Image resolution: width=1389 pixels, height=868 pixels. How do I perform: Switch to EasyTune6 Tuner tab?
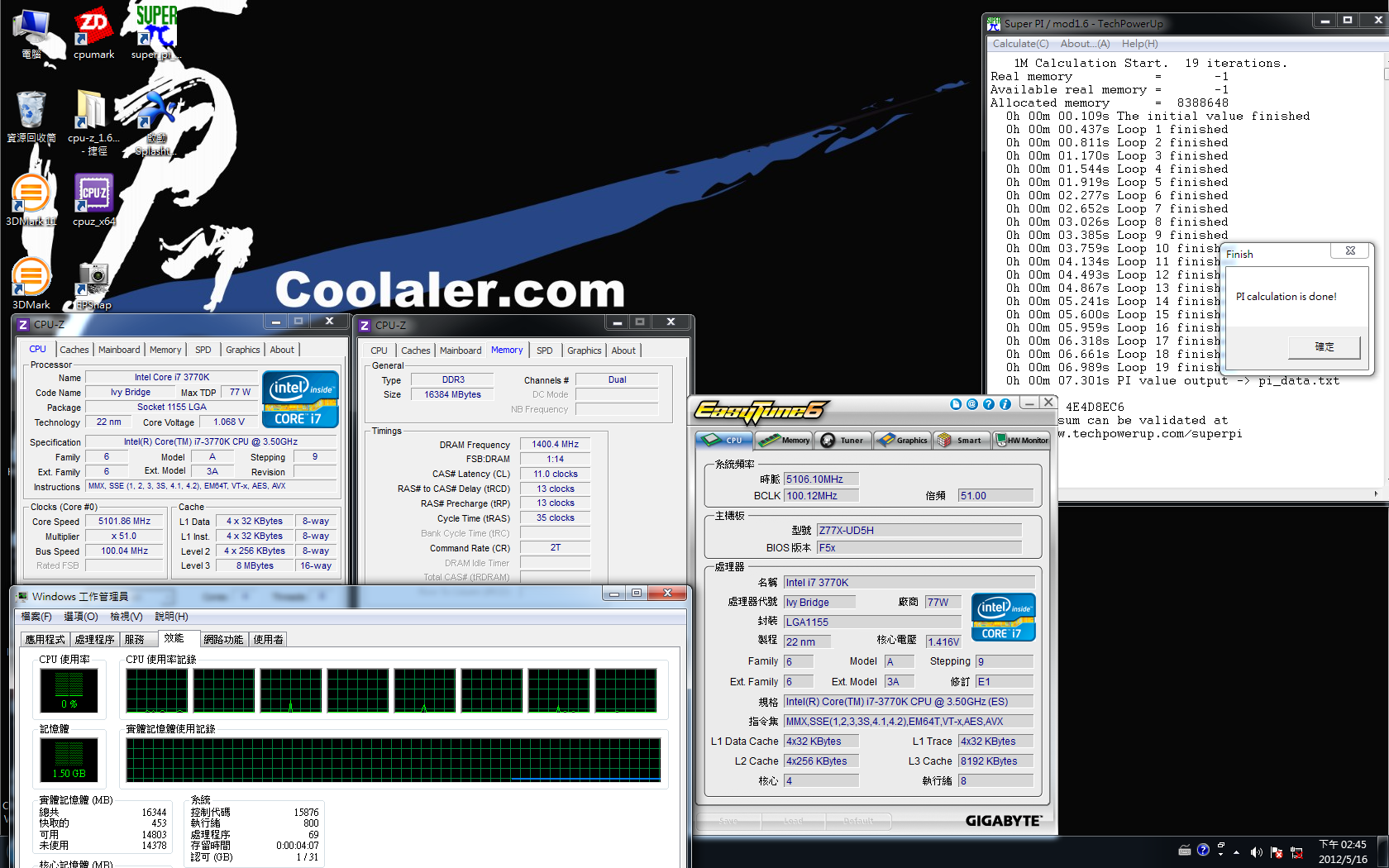tap(843, 440)
